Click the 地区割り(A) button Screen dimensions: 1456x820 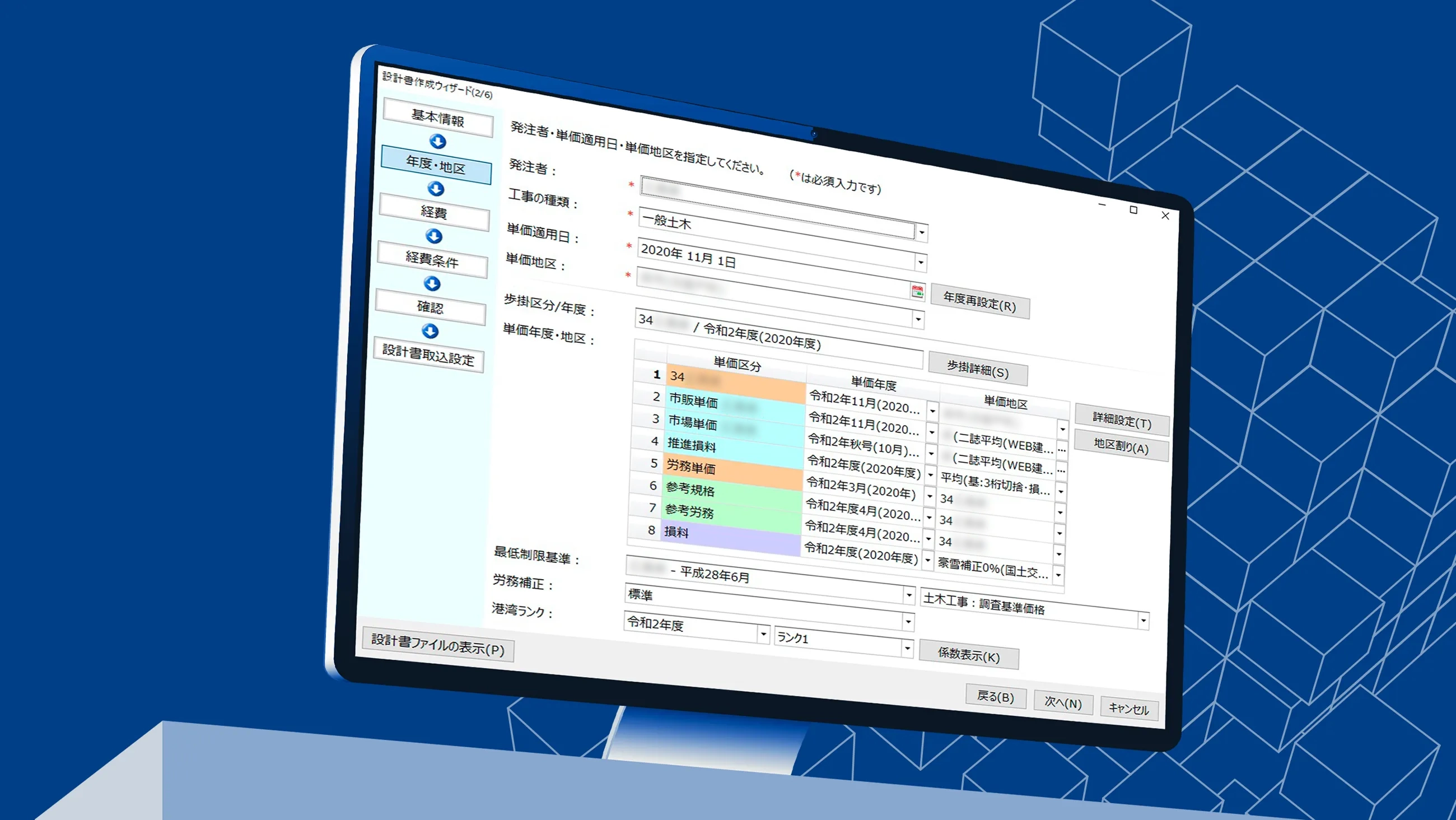(1121, 446)
